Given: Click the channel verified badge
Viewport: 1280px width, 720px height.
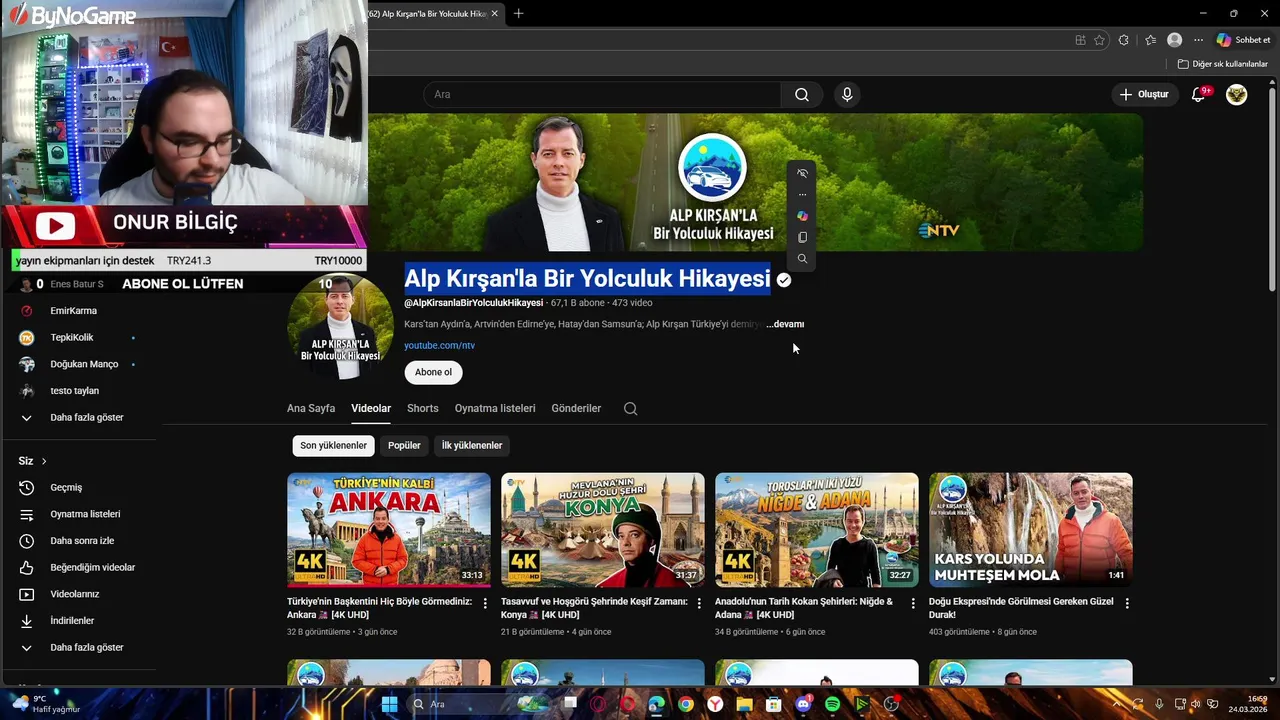Looking at the screenshot, I should (x=784, y=280).
